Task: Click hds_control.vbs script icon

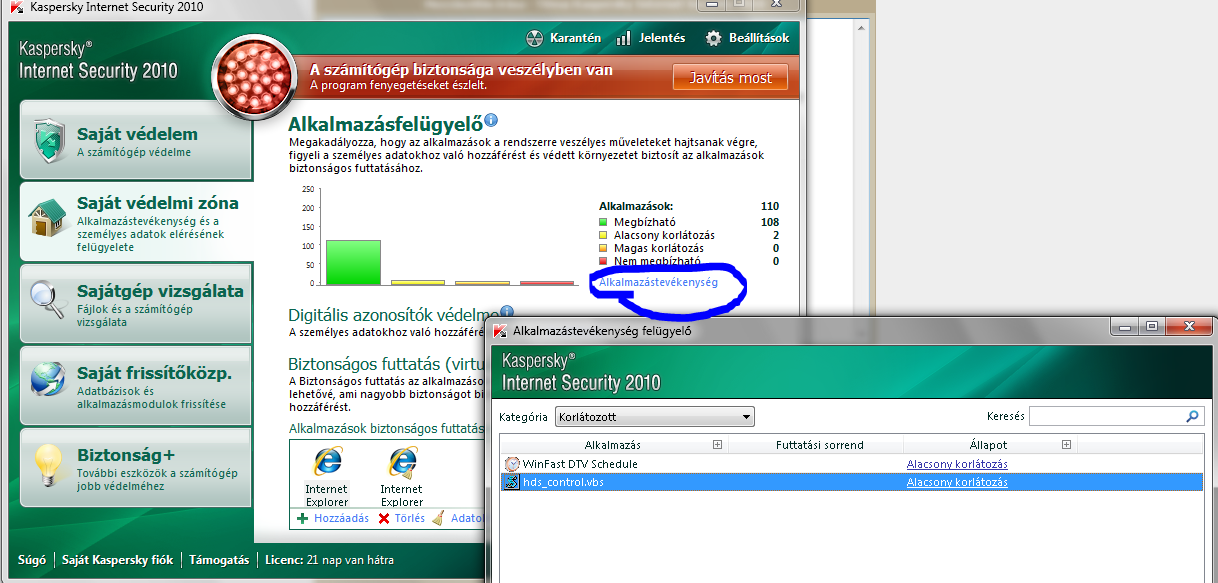Action: coord(512,482)
